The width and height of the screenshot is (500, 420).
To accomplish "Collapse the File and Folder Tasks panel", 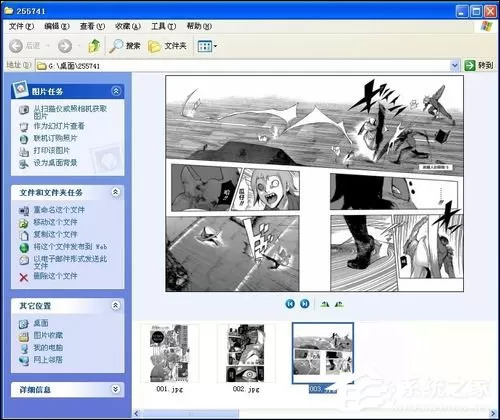I will (116, 192).
